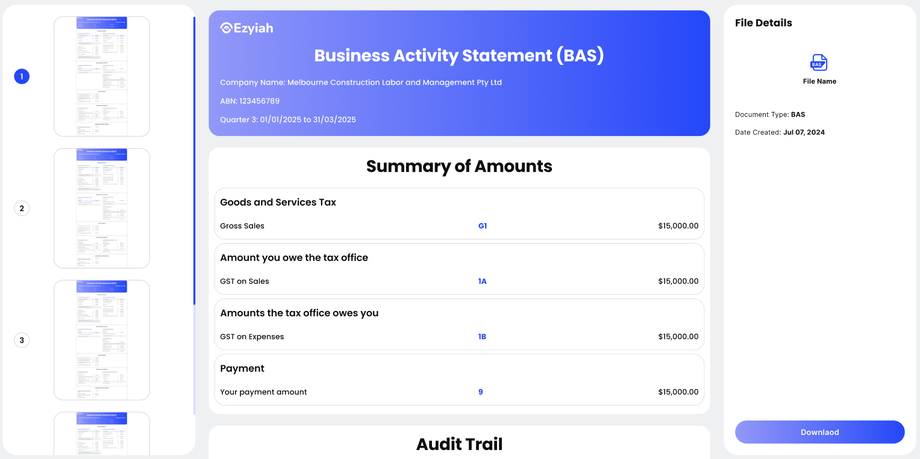Click the BAS file icon
The image size is (920, 459).
pyautogui.click(x=819, y=63)
